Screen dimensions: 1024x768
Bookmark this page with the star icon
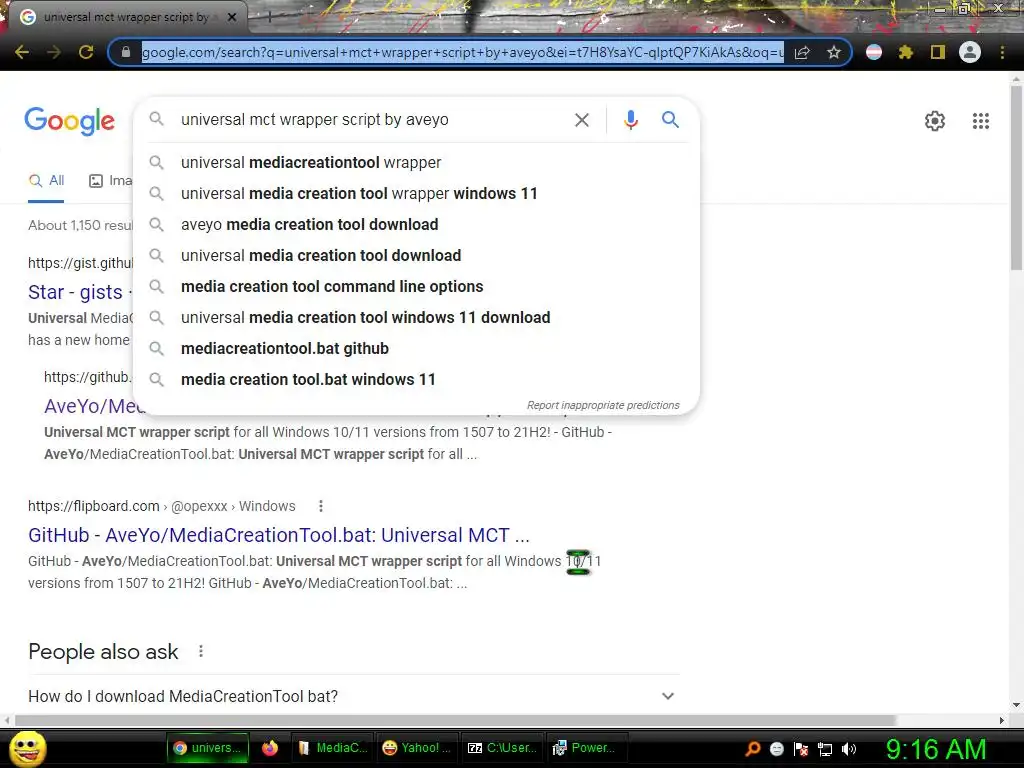pos(833,52)
